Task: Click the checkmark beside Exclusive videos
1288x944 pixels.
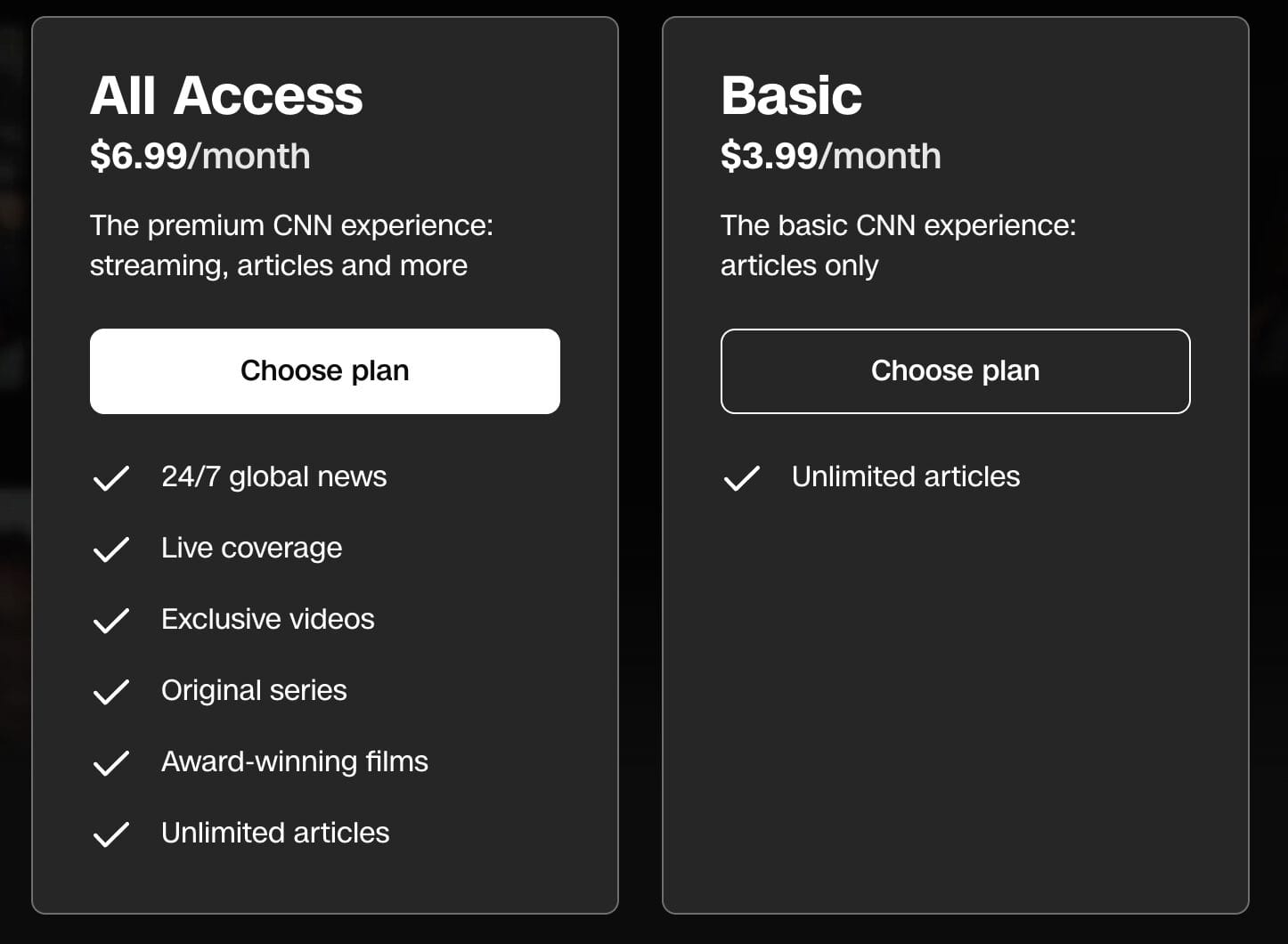Action: coord(110,621)
